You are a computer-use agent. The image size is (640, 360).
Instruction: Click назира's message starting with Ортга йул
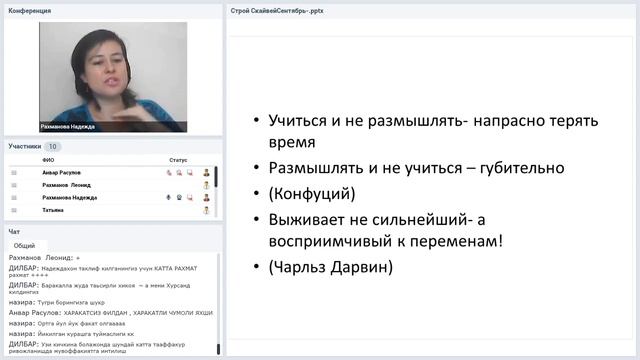67,323
